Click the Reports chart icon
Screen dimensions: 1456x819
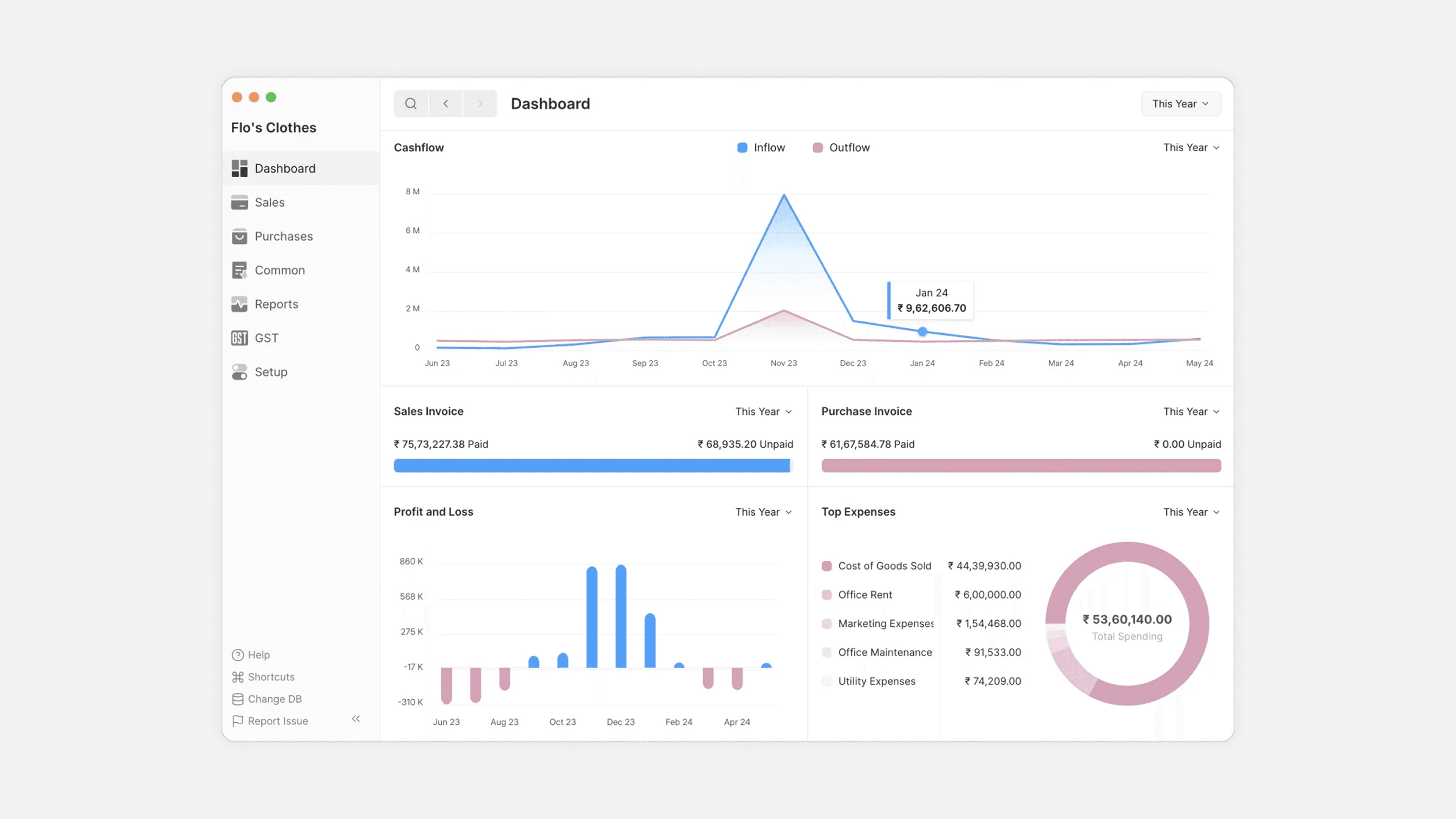pos(240,304)
